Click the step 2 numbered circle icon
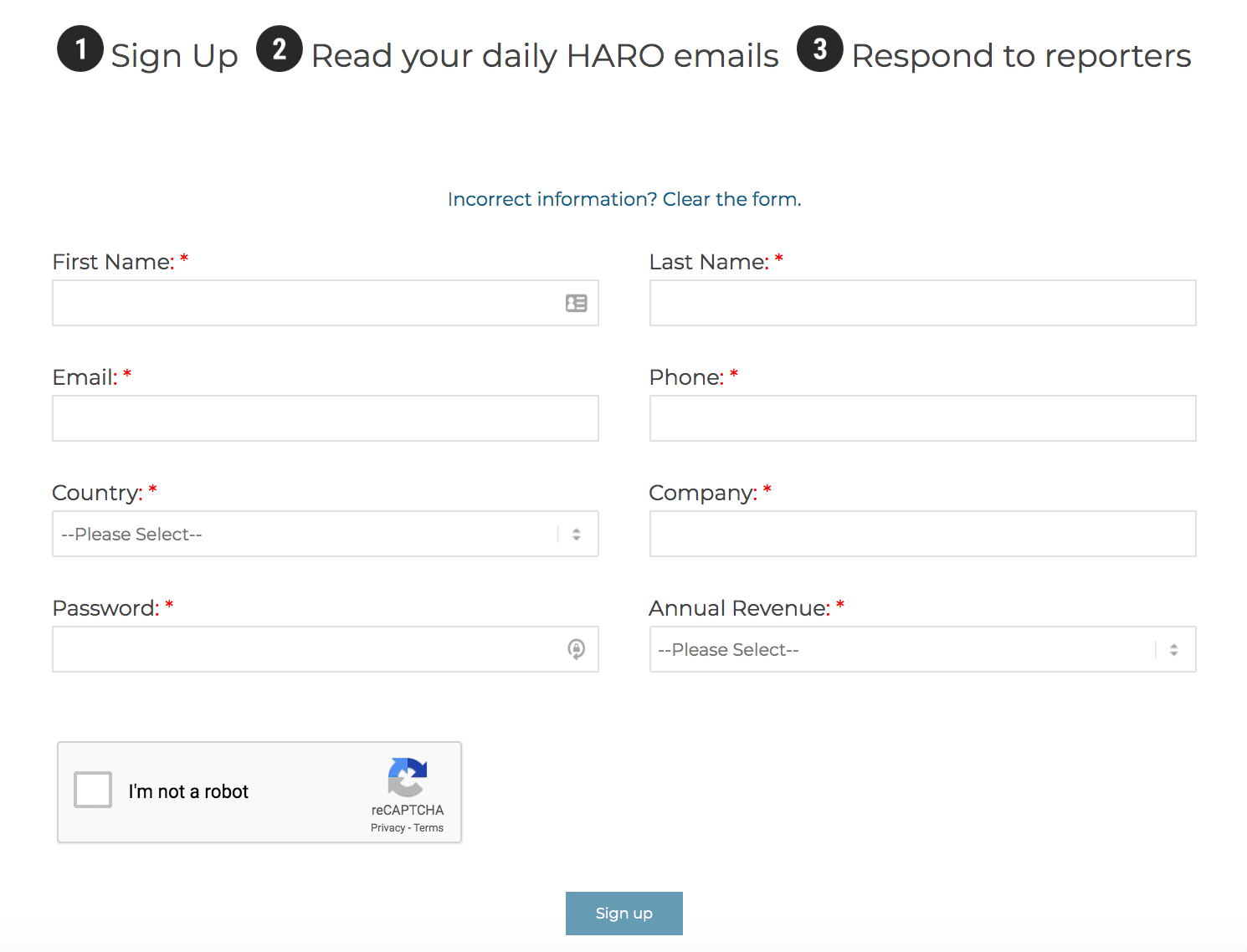The image size is (1247, 952). 280,49
